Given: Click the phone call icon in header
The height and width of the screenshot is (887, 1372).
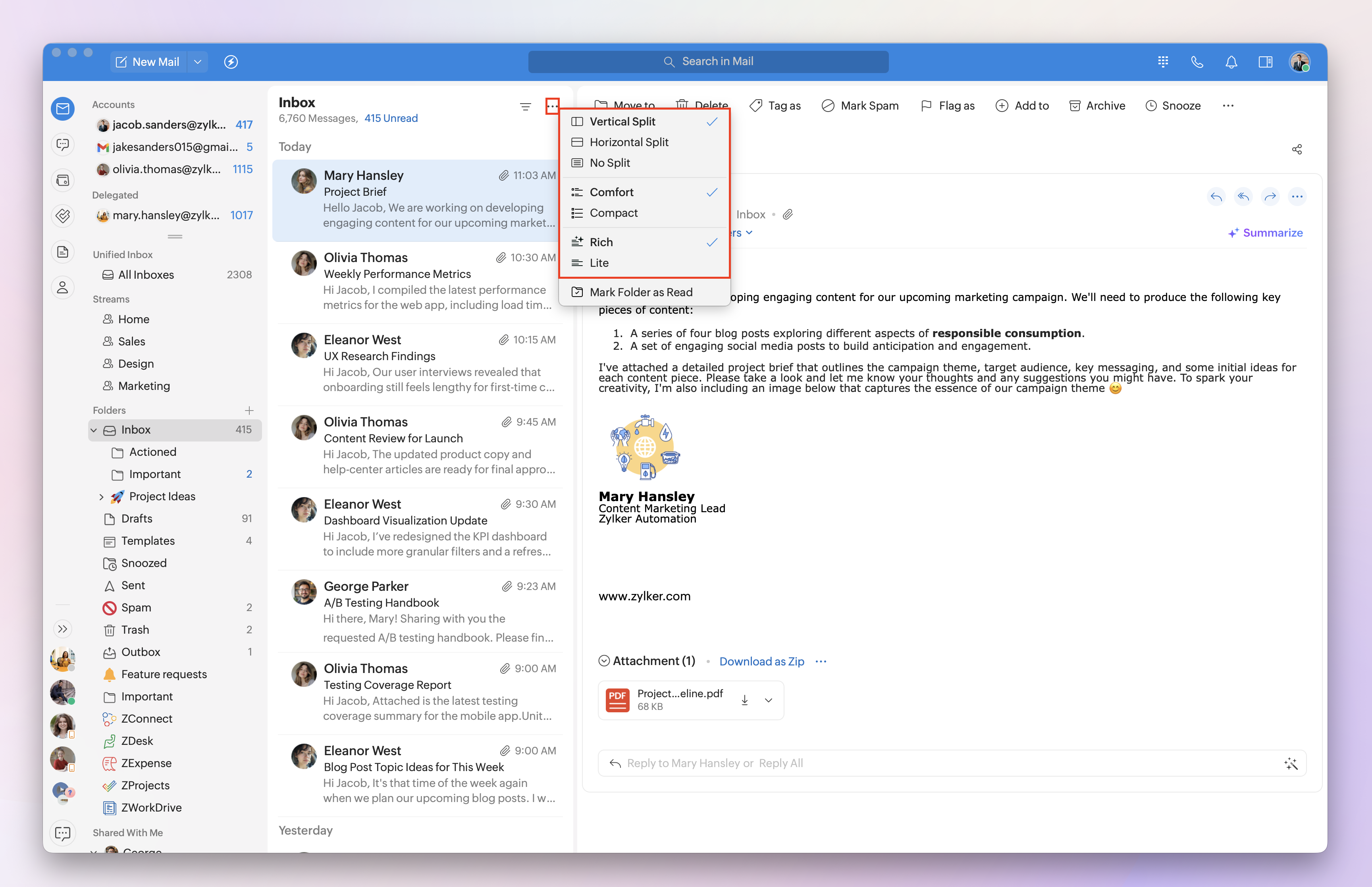Looking at the screenshot, I should pyautogui.click(x=1197, y=62).
